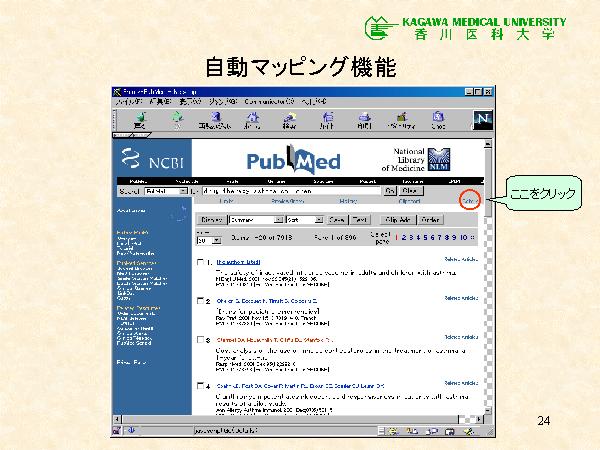Go to results page 2
Image resolution: width=600 pixels, height=450 pixels.
point(404,238)
